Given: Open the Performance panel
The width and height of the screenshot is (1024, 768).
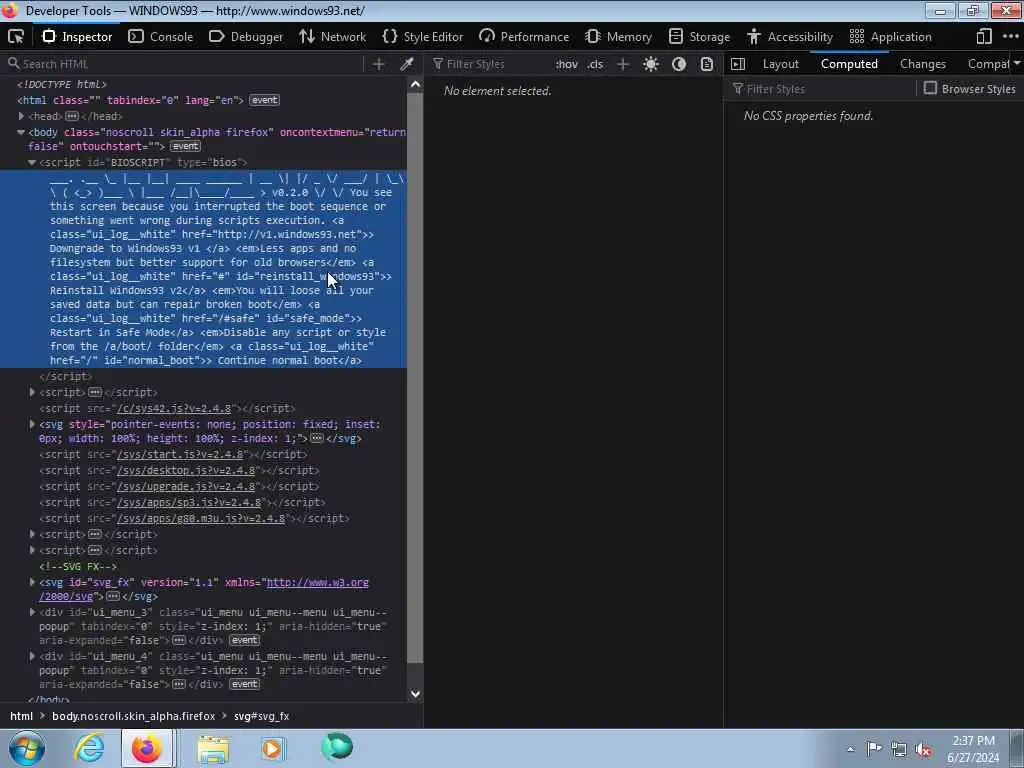Looking at the screenshot, I should [x=524, y=37].
